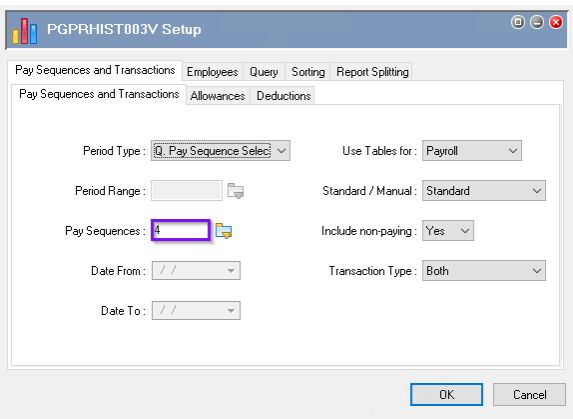Open the Transaction Type dropdown
The width and height of the screenshot is (573, 419).
point(484,270)
